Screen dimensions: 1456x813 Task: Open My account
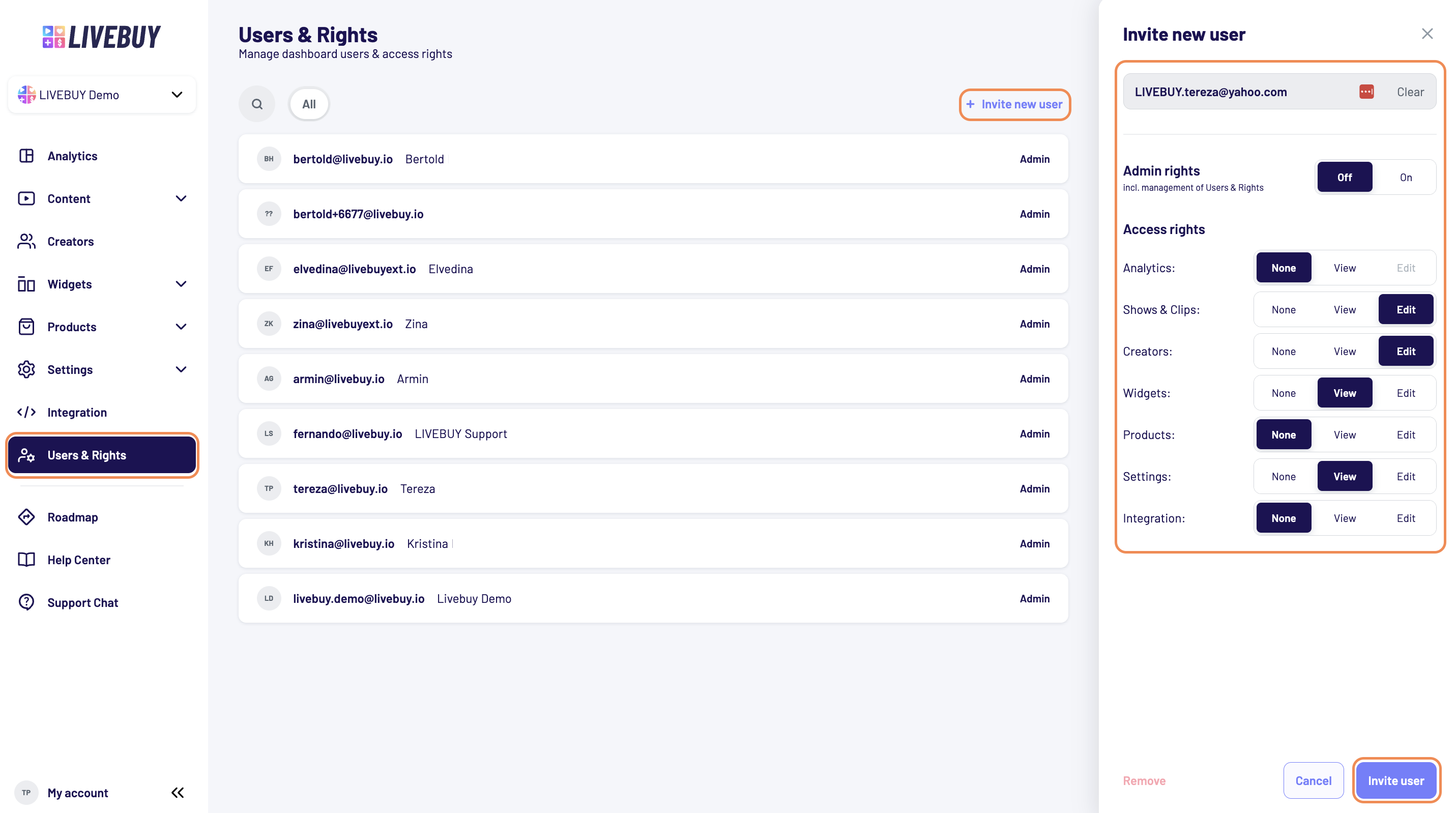pos(77,793)
